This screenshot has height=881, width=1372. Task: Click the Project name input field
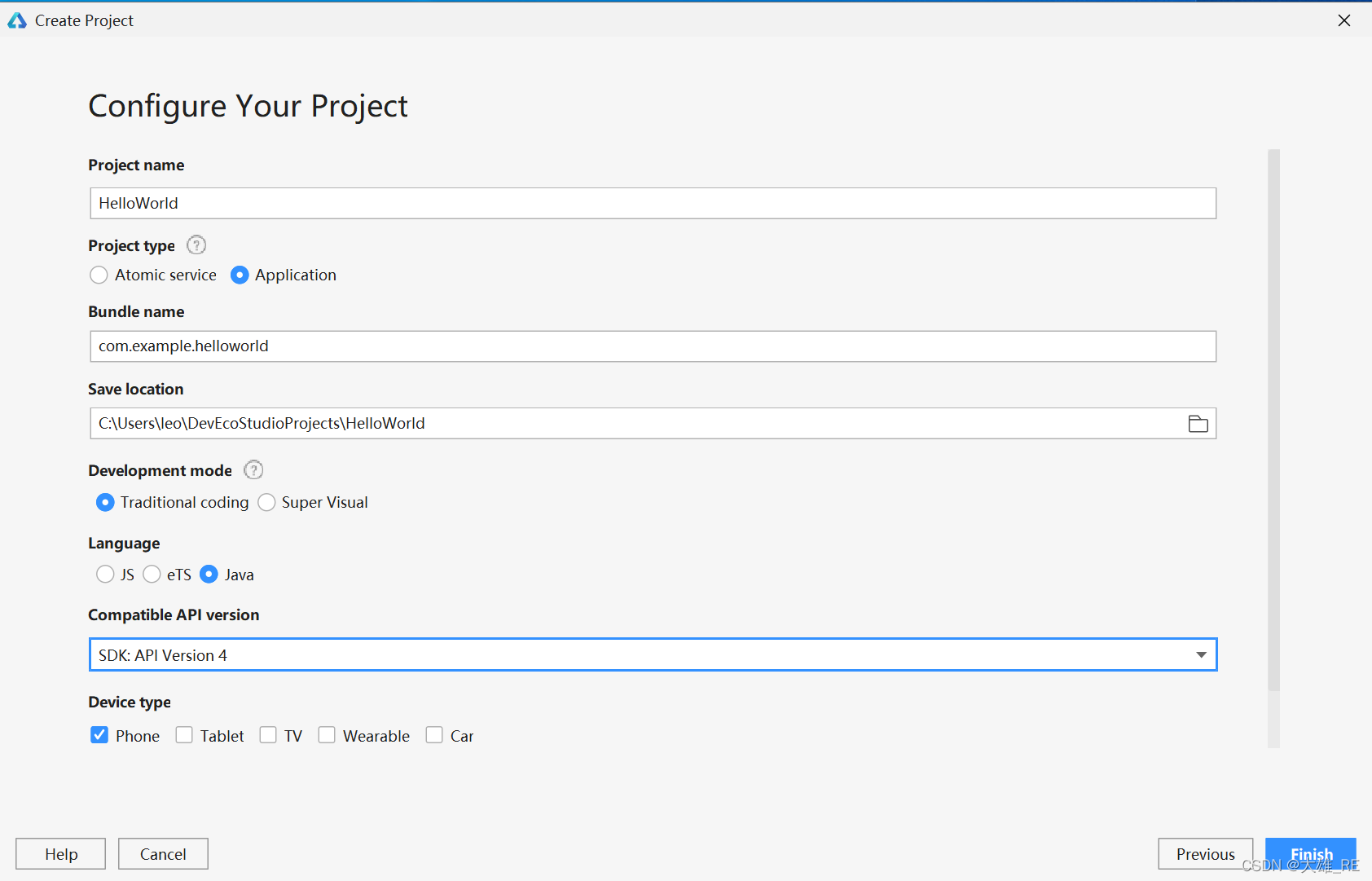pyautogui.click(x=653, y=203)
